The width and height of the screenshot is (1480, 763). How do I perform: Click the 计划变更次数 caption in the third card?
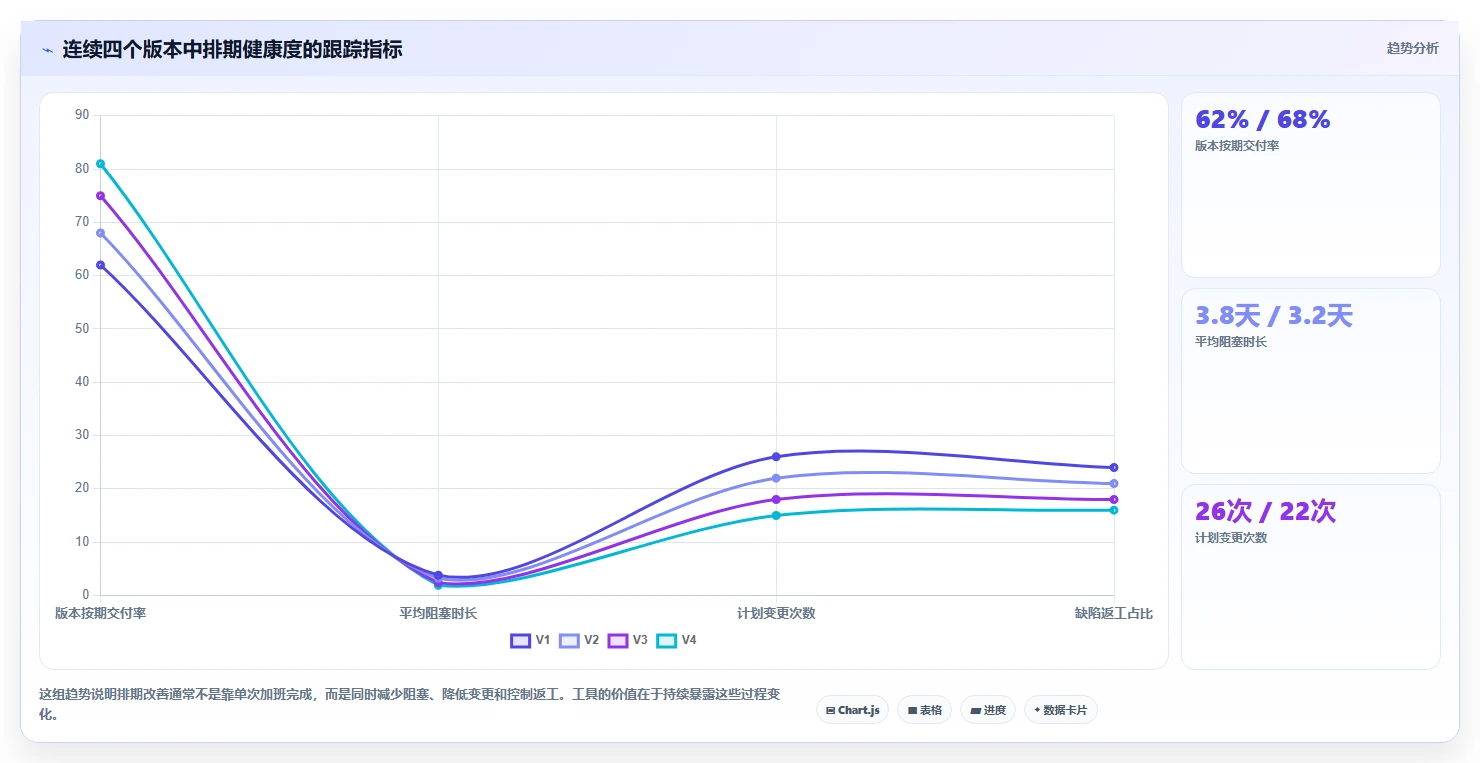coord(1231,538)
